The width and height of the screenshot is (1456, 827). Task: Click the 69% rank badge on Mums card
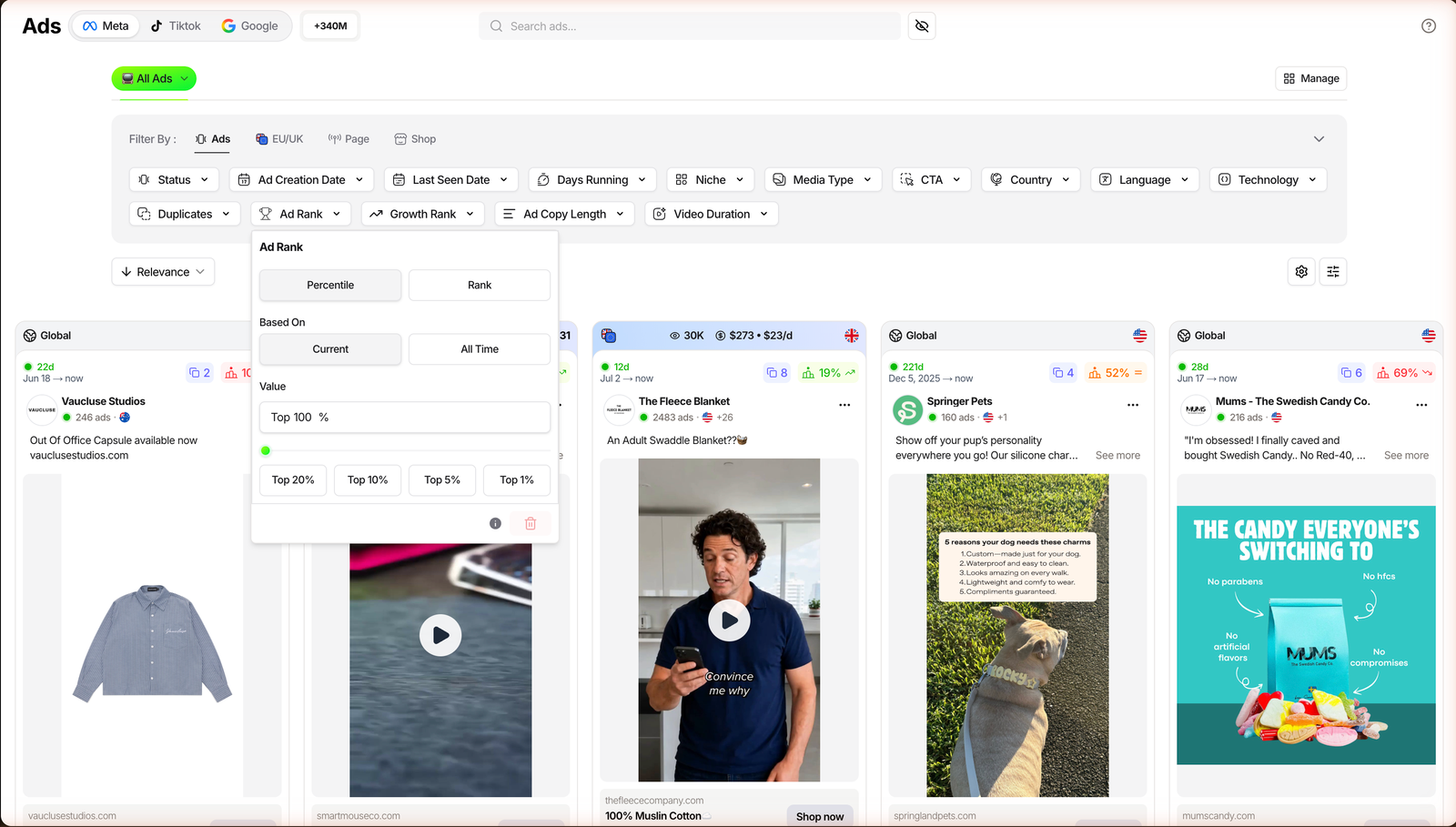tap(1405, 373)
